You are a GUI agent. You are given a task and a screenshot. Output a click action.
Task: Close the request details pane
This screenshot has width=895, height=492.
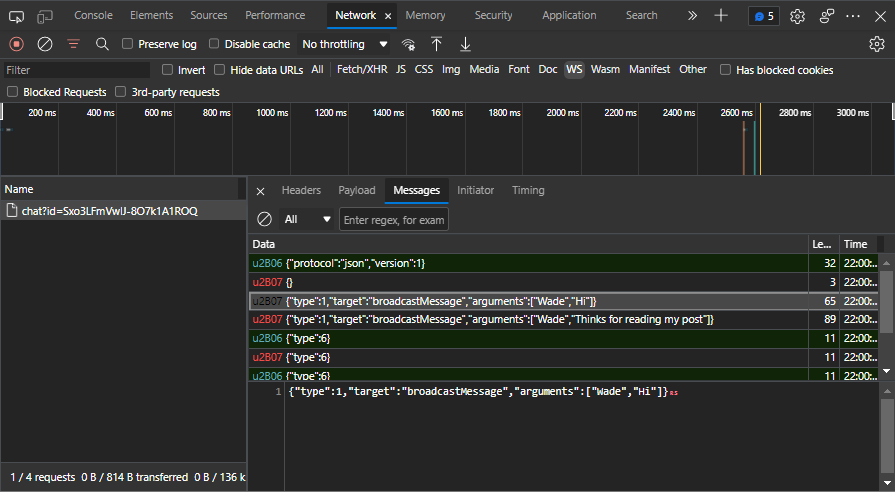[260, 191]
